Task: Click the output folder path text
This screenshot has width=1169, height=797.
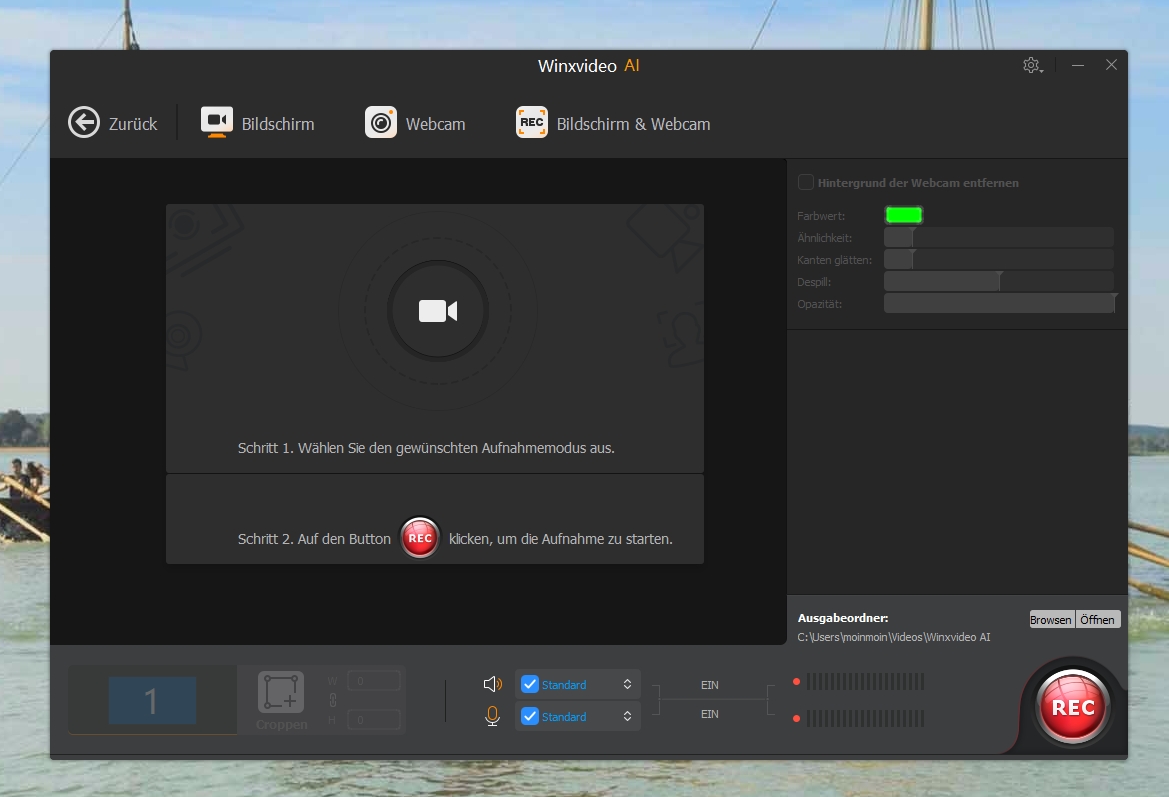Action: [x=894, y=637]
